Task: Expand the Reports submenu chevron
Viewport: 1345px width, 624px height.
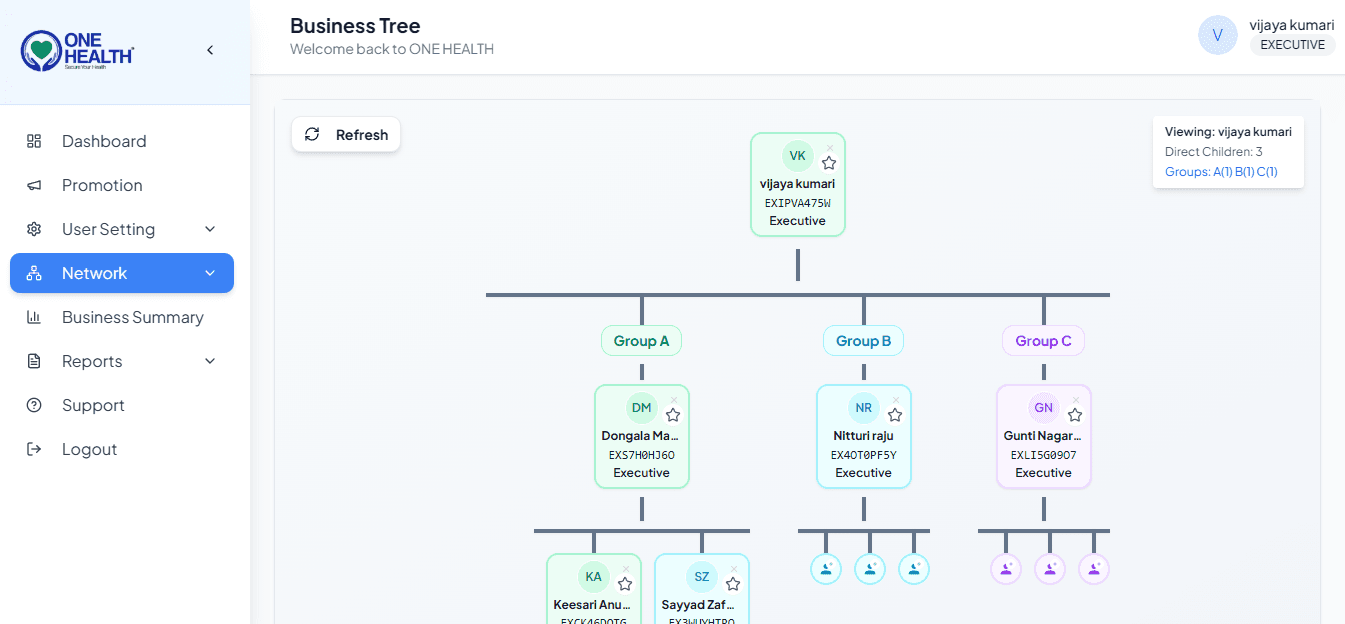Action: (x=210, y=361)
